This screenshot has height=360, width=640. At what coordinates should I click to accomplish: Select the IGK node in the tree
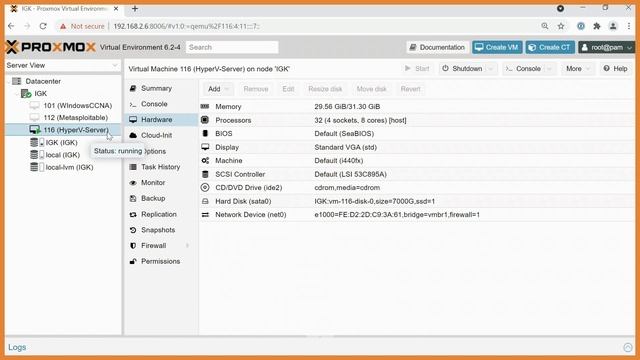click(40, 93)
